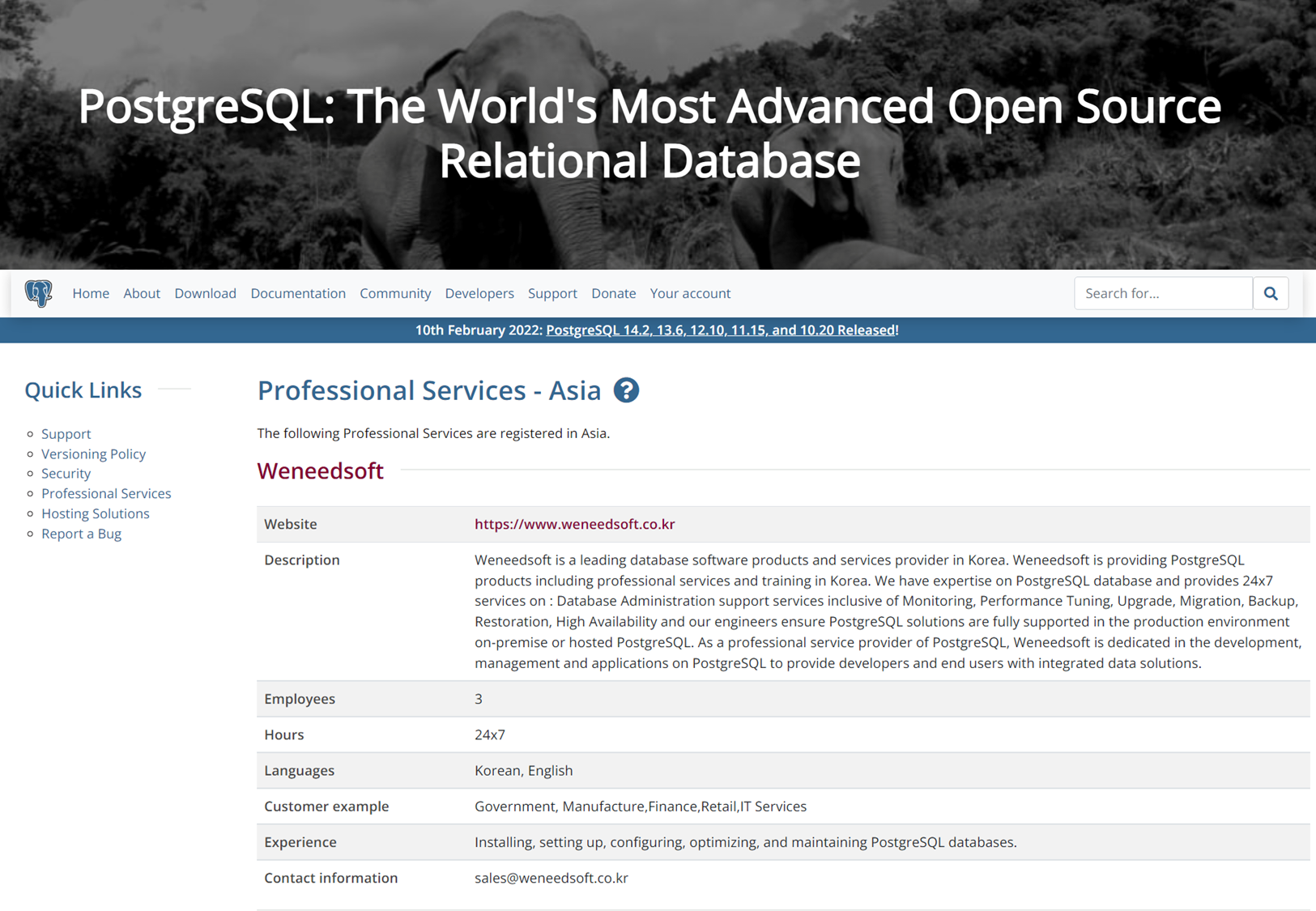Select Developers in the navbar
Viewport: 1316px width, 911px height.
[479, 293]
